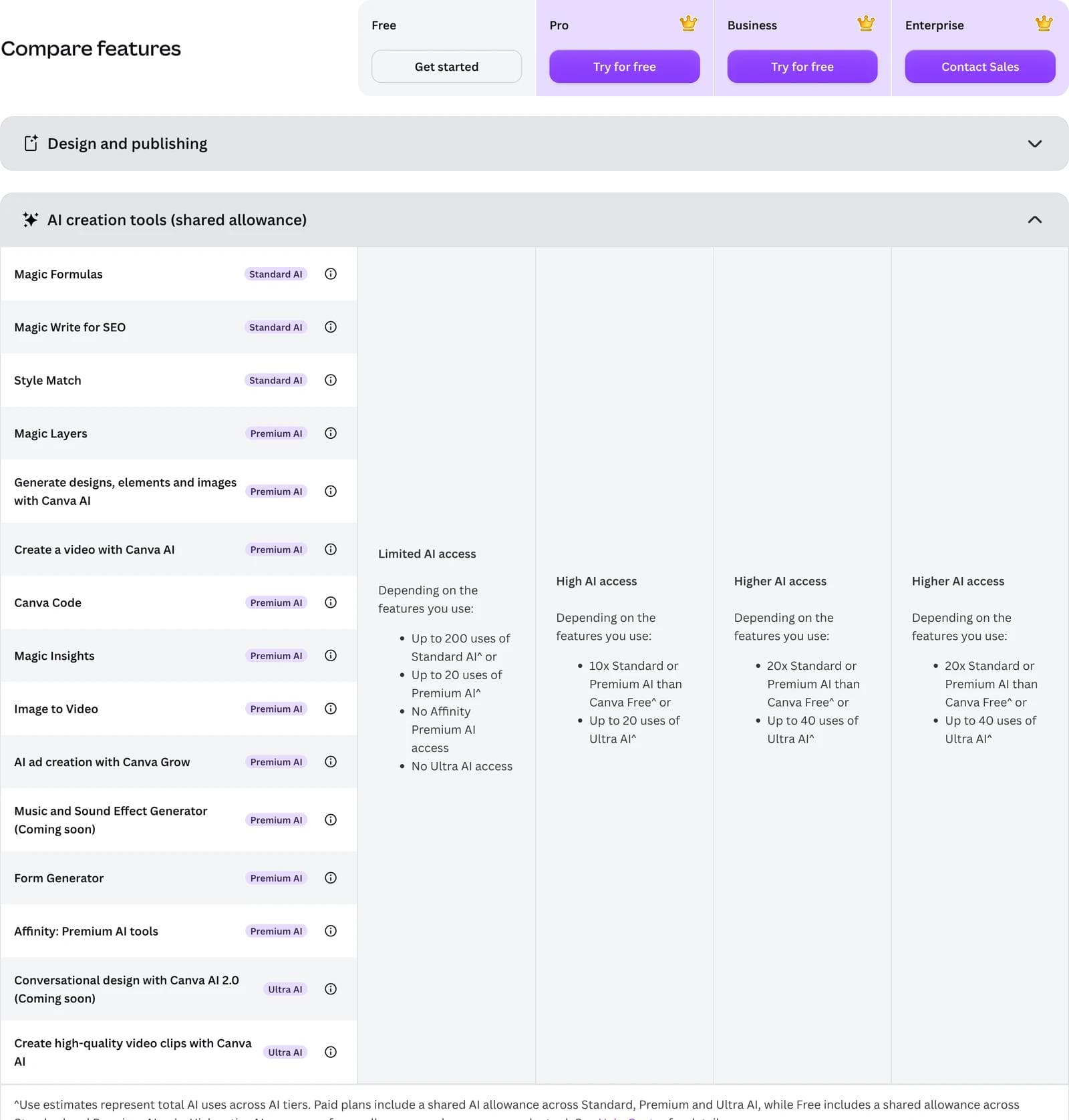
Task: Select the Business plan heading text
Action: [x=752, y=25]
